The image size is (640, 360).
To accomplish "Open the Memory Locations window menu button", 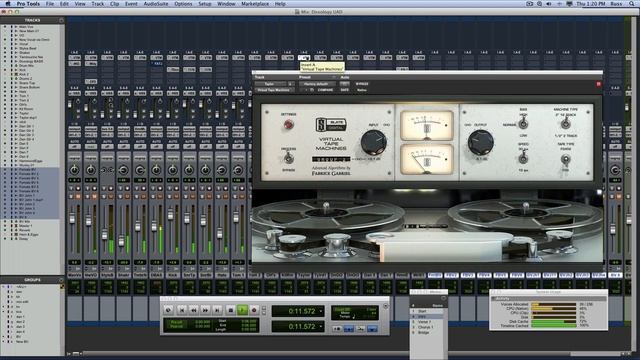I will 444,298.
